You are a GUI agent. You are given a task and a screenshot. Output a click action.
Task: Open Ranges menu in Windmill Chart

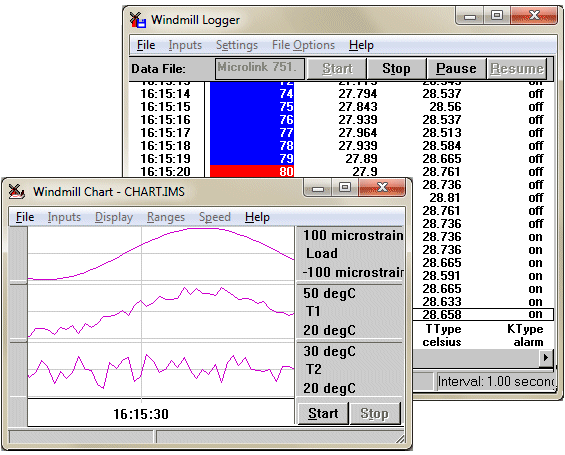(166, 217)
